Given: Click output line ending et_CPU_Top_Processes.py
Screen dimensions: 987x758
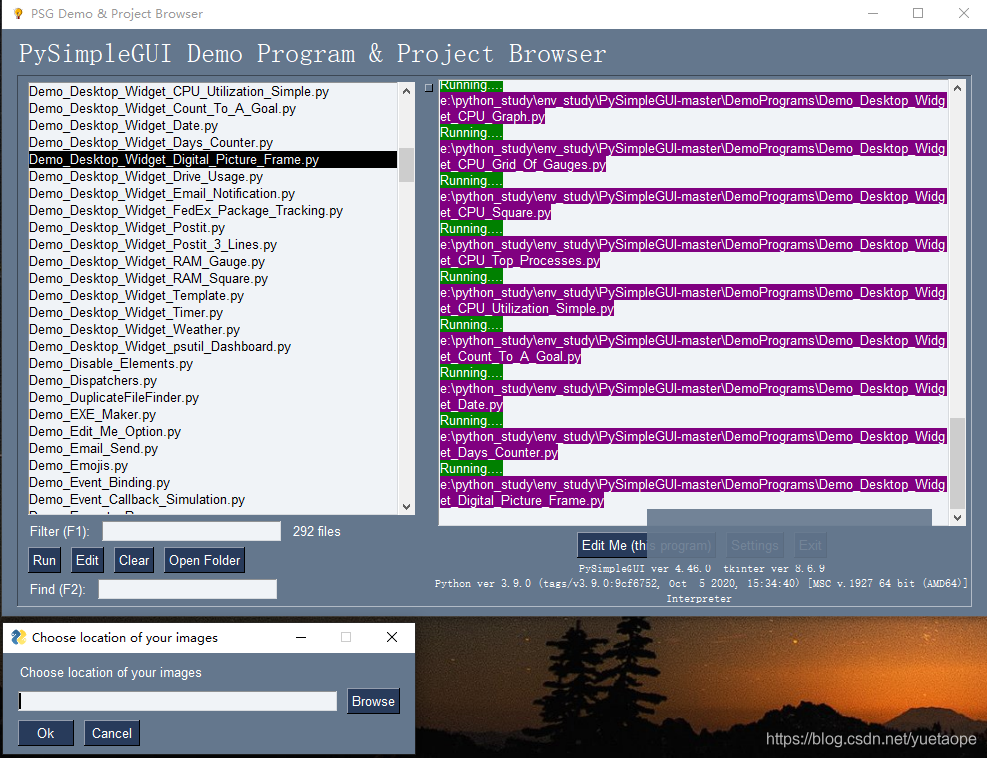Looking at the screenshot, I should coord(520,260).
